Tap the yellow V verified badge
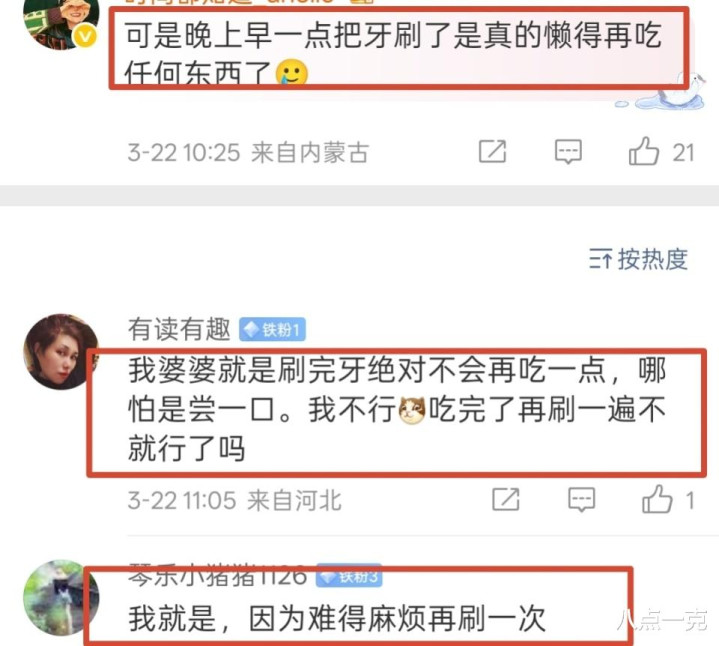Screen dimensions: 719x646 (85, 36)
